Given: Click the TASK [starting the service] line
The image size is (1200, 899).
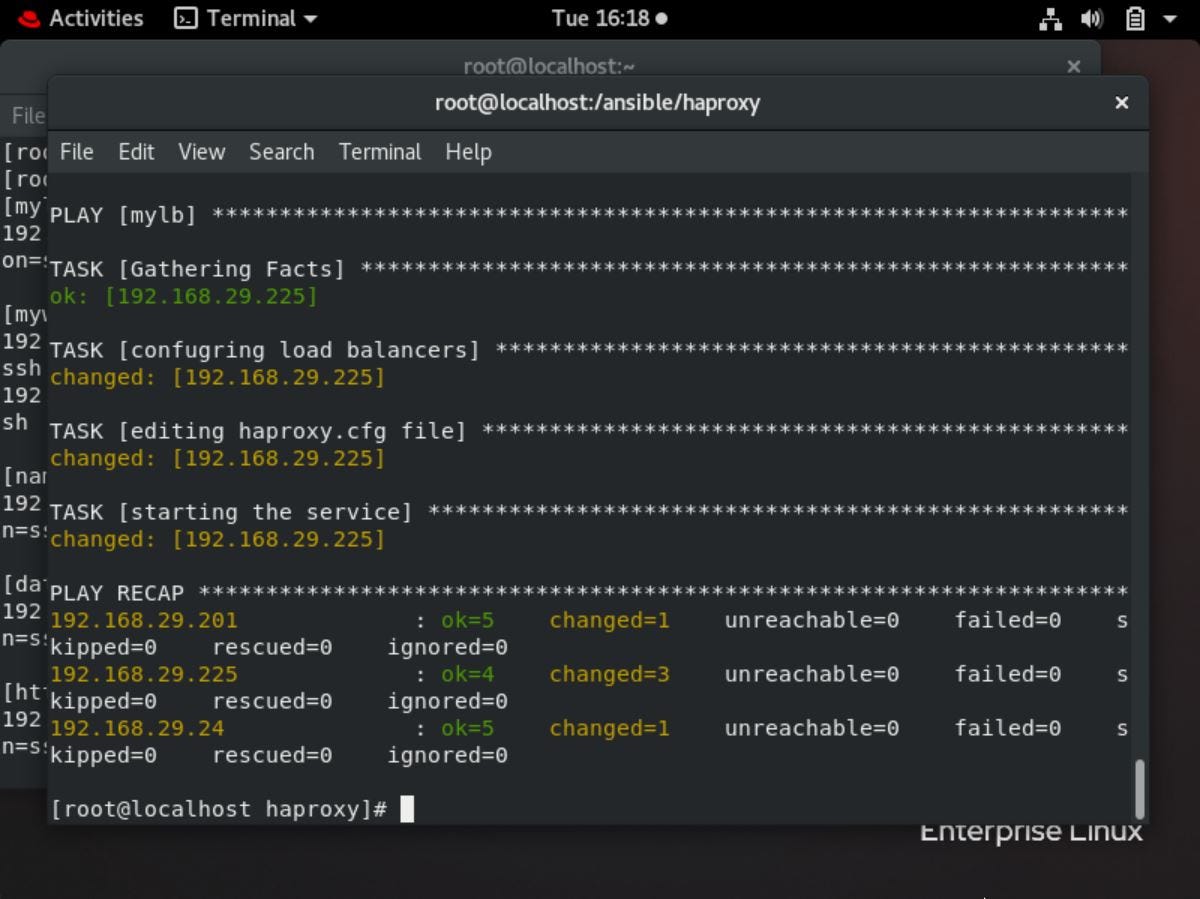Looking at the screenshot, I should pos(589,512).
